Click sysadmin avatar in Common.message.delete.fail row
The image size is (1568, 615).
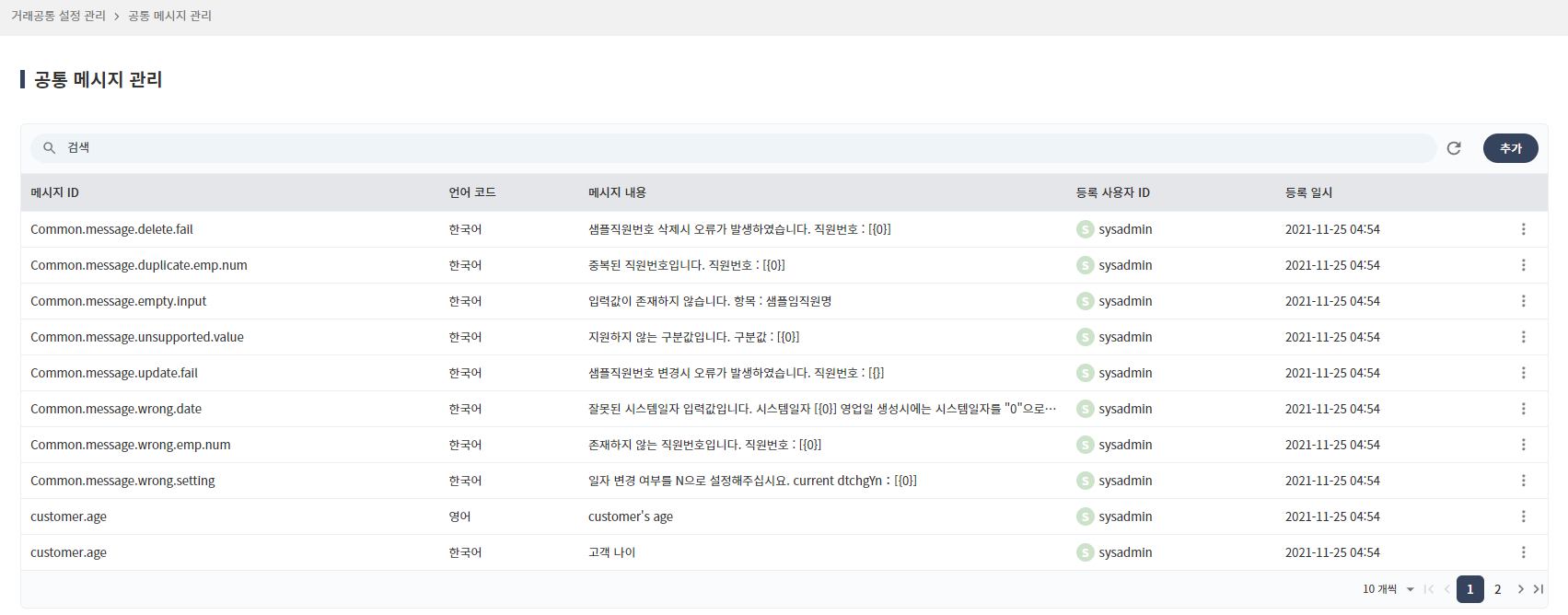[x=1086, y=229]
